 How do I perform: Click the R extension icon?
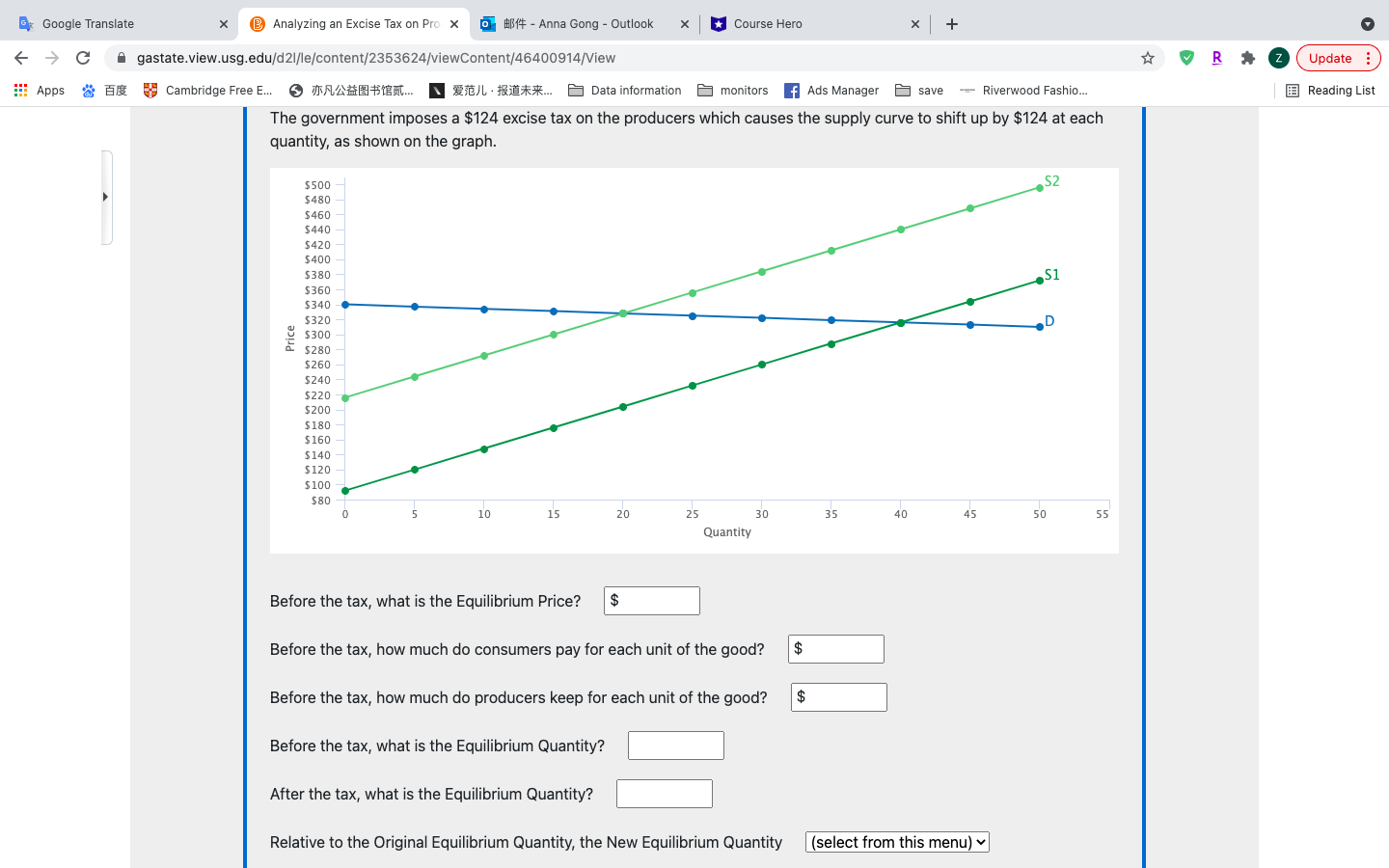1216,58
